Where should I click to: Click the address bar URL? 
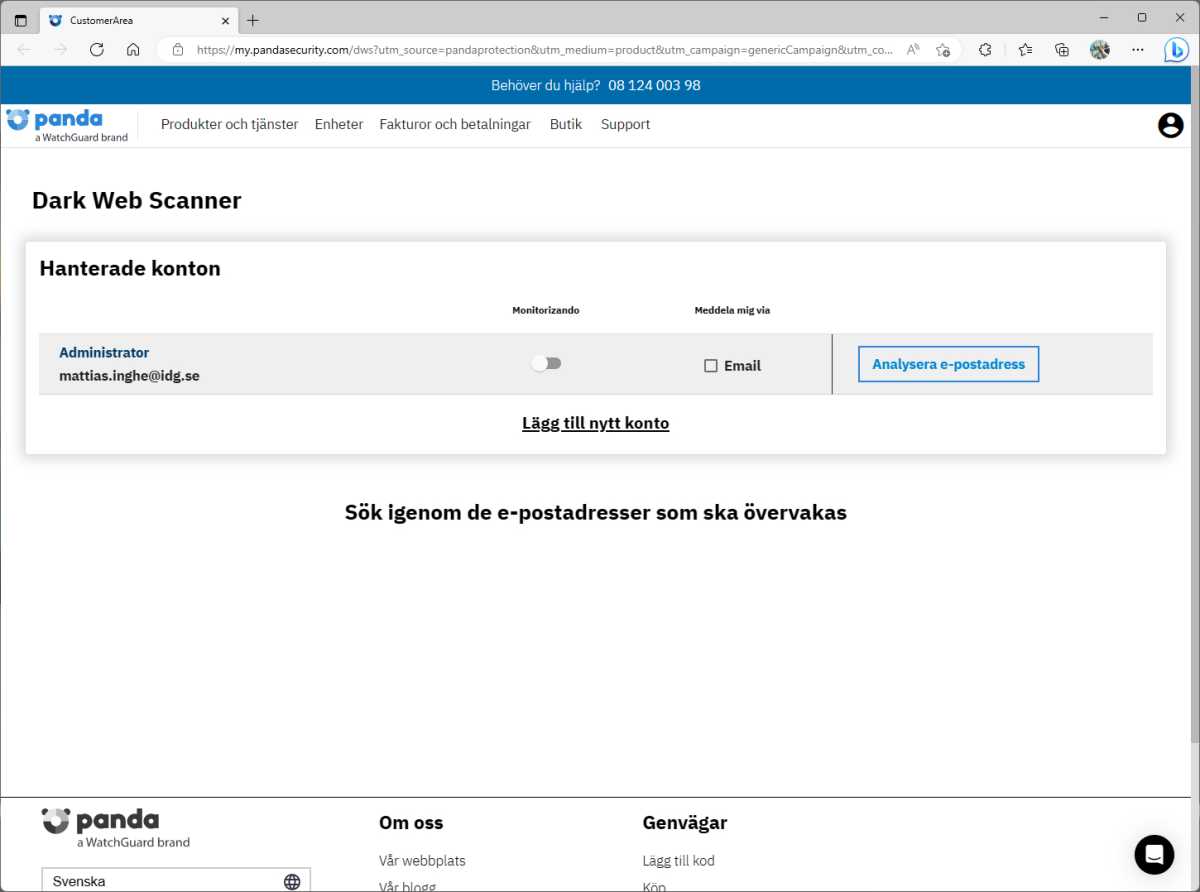(545, 49)
